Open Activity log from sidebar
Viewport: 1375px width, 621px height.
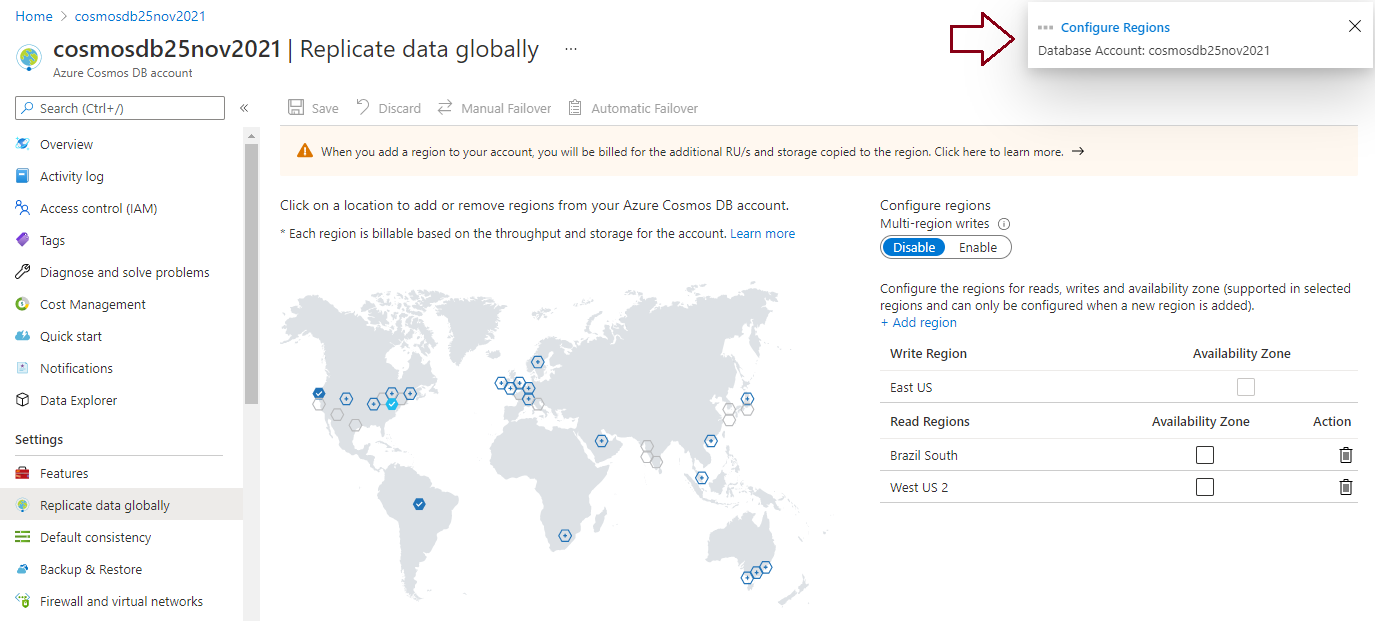71,176
